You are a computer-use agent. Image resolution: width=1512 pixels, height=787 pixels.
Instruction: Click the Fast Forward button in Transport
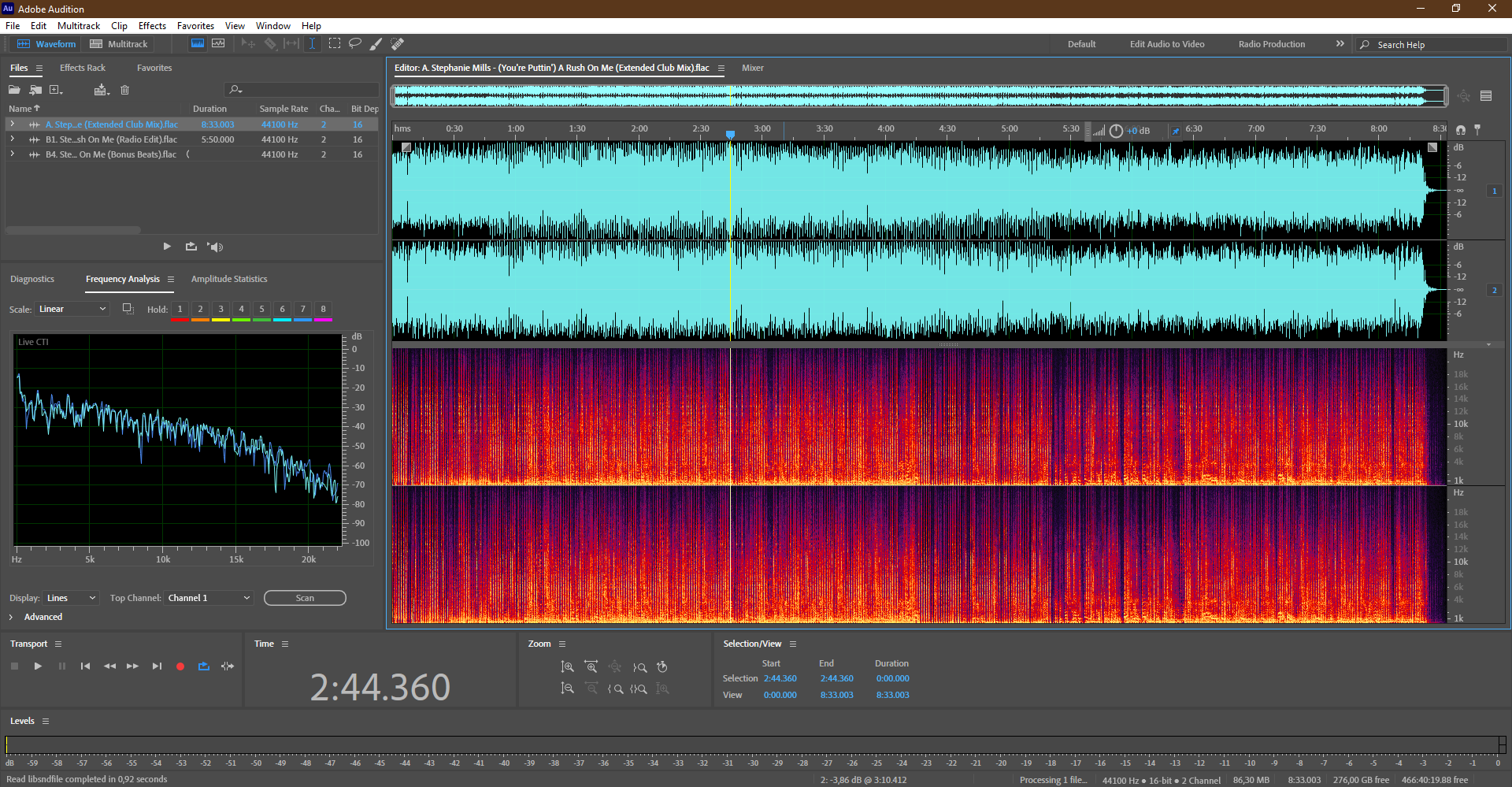132,666
